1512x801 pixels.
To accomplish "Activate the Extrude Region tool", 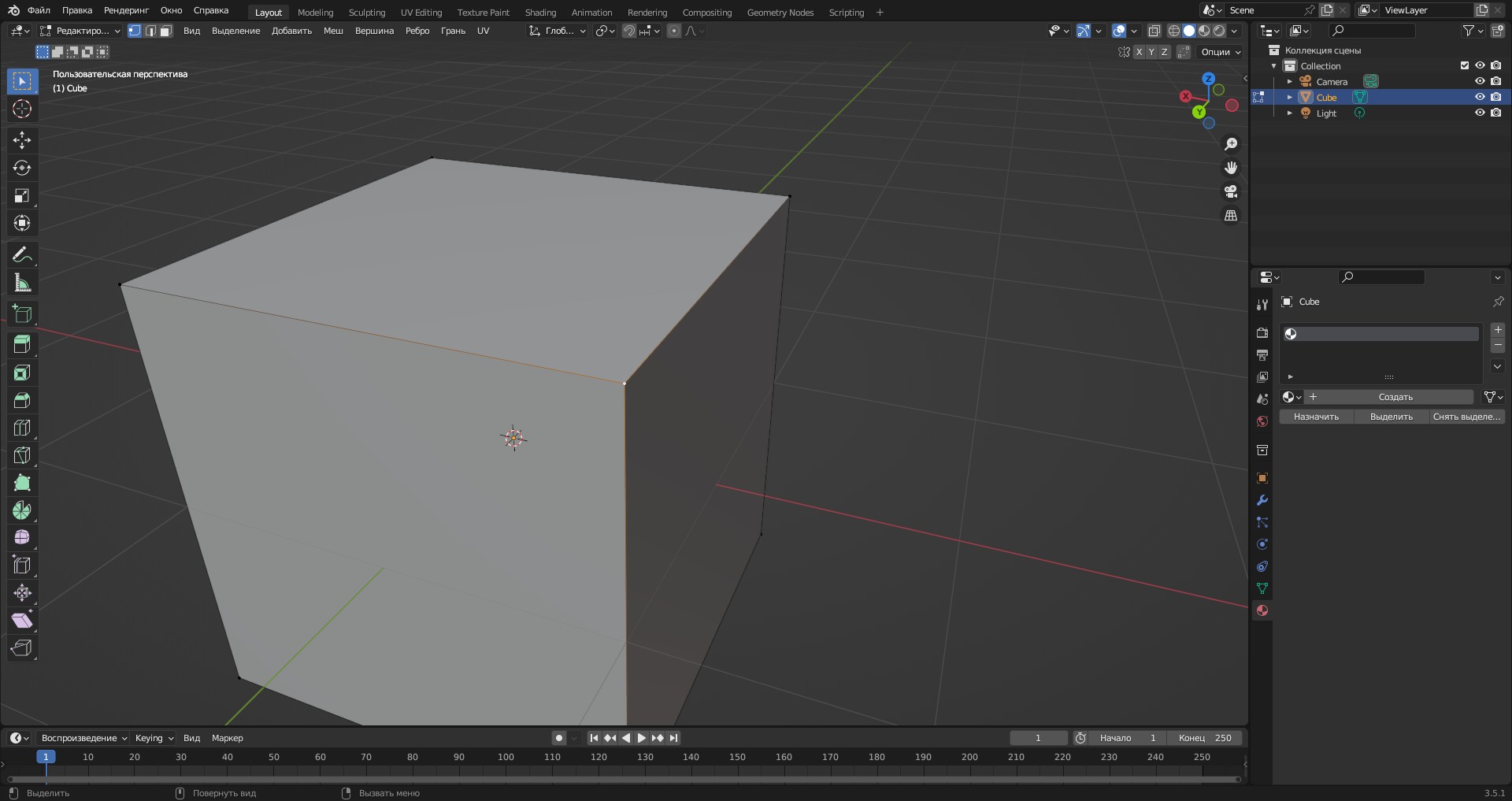I will 22,345.
